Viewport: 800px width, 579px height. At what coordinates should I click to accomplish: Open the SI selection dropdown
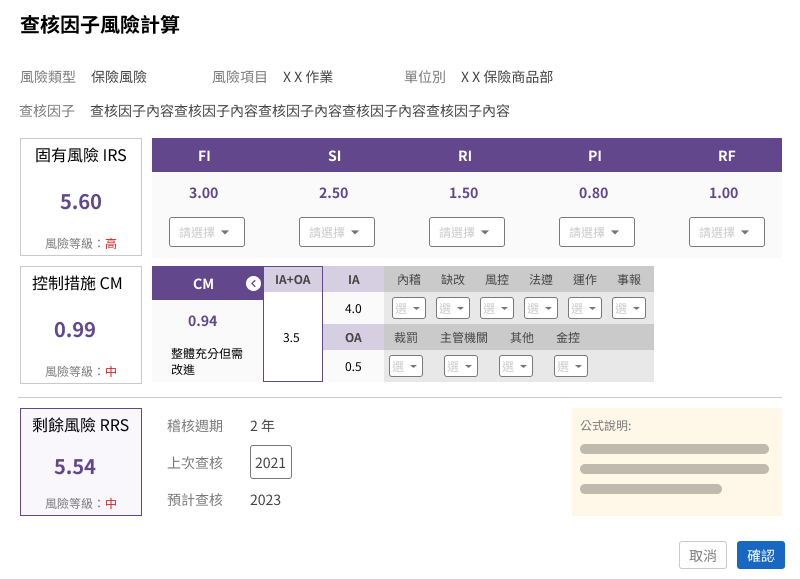[336, 231]
